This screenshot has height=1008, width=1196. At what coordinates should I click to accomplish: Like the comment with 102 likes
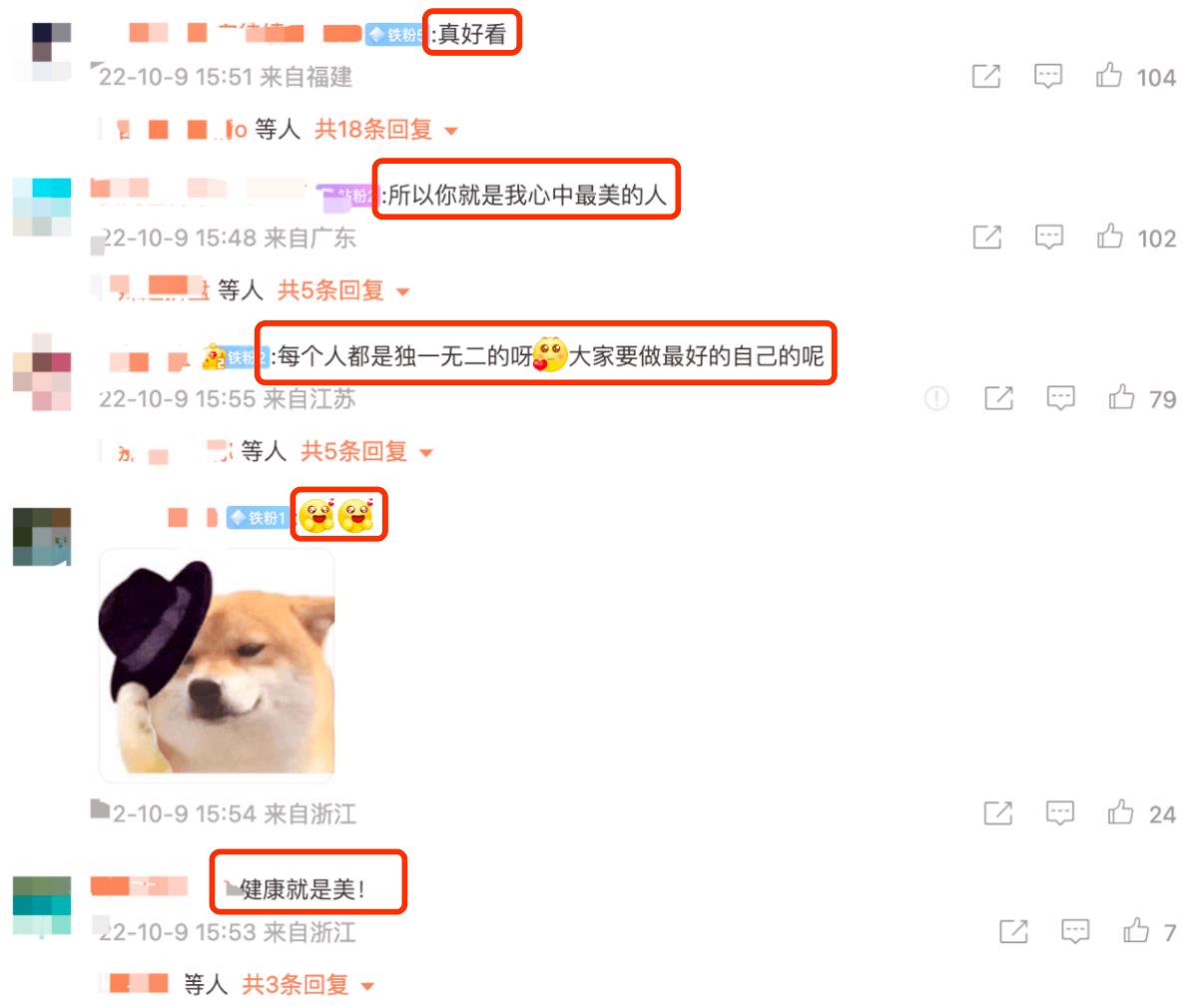(x=1109, y=237)
